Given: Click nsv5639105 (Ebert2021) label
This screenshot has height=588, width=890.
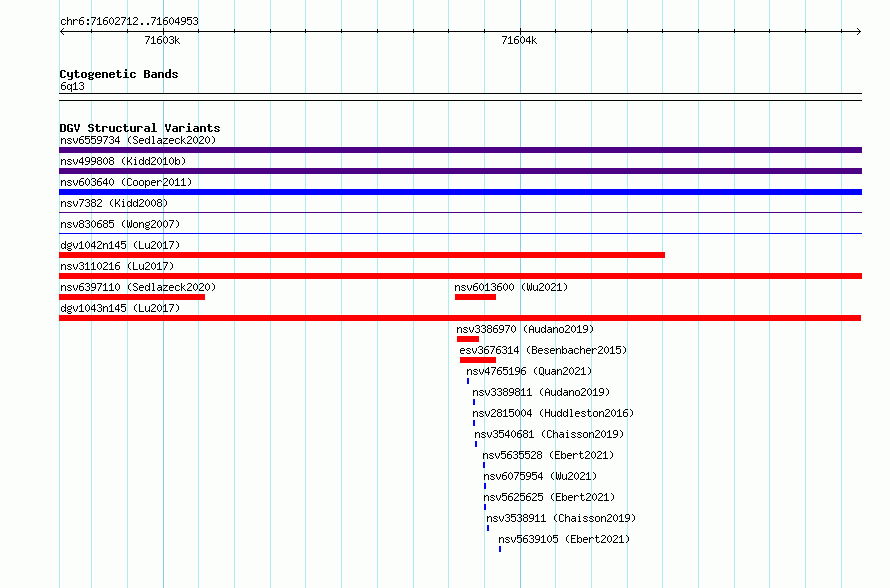Looking at the screenshot, I should (564, 539).
